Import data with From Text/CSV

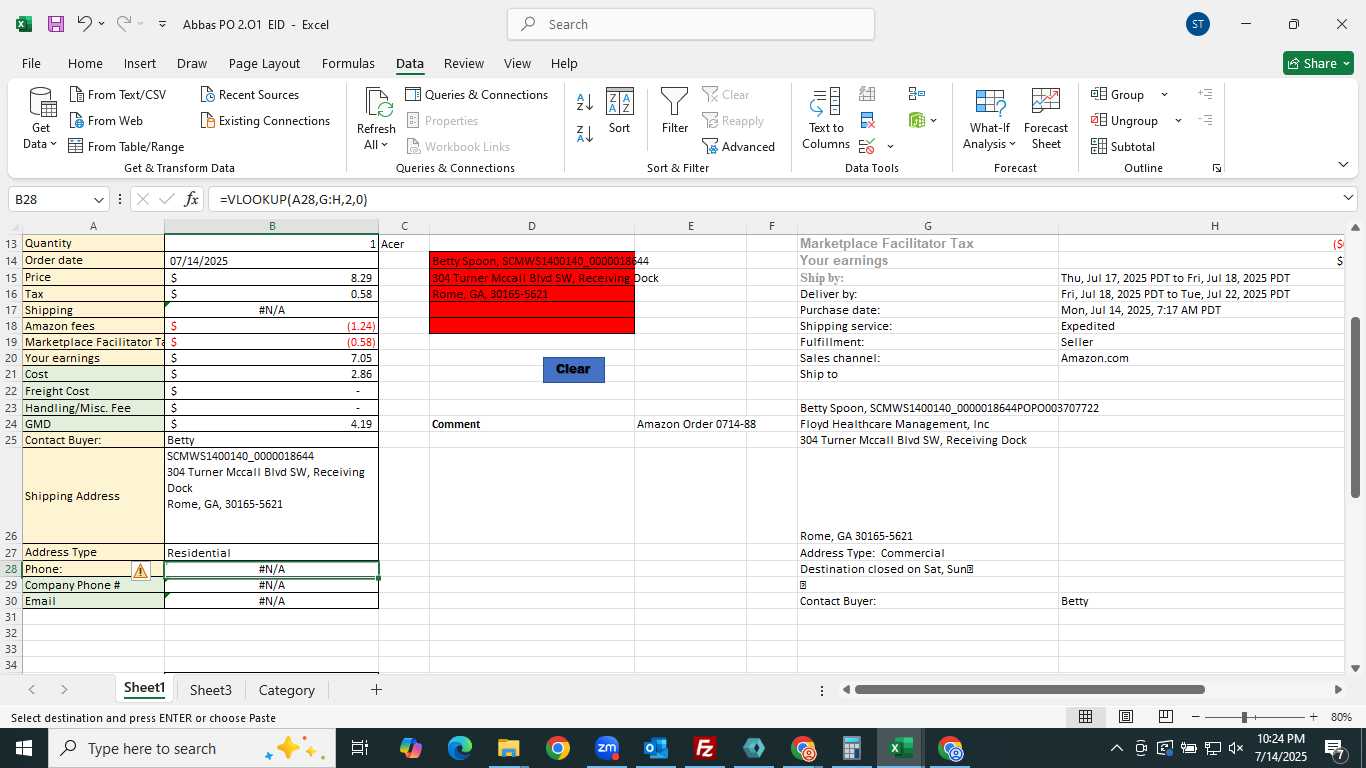[x=118, y=95]
